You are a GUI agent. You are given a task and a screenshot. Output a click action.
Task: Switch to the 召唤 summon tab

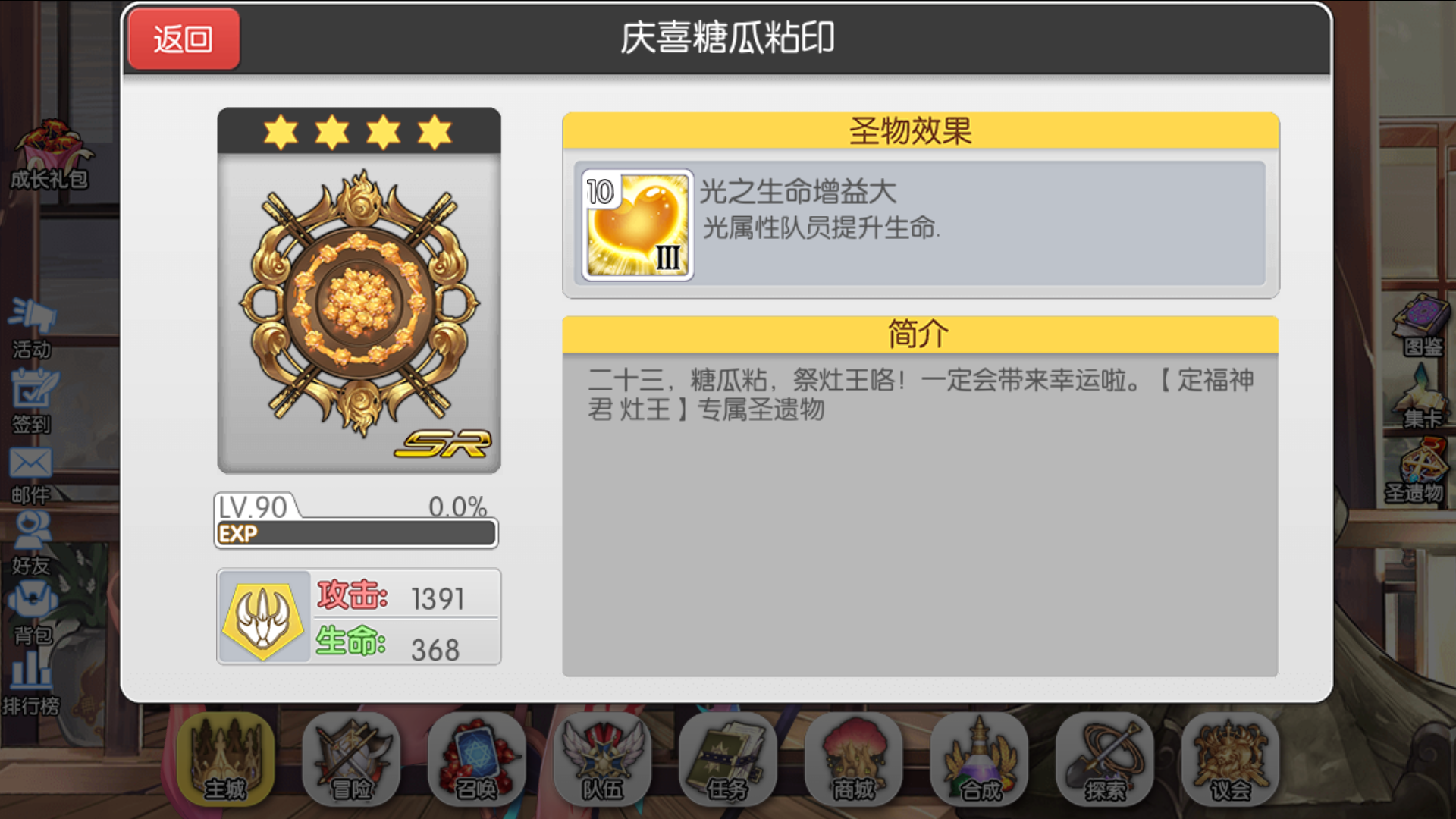tap(477, 758)
